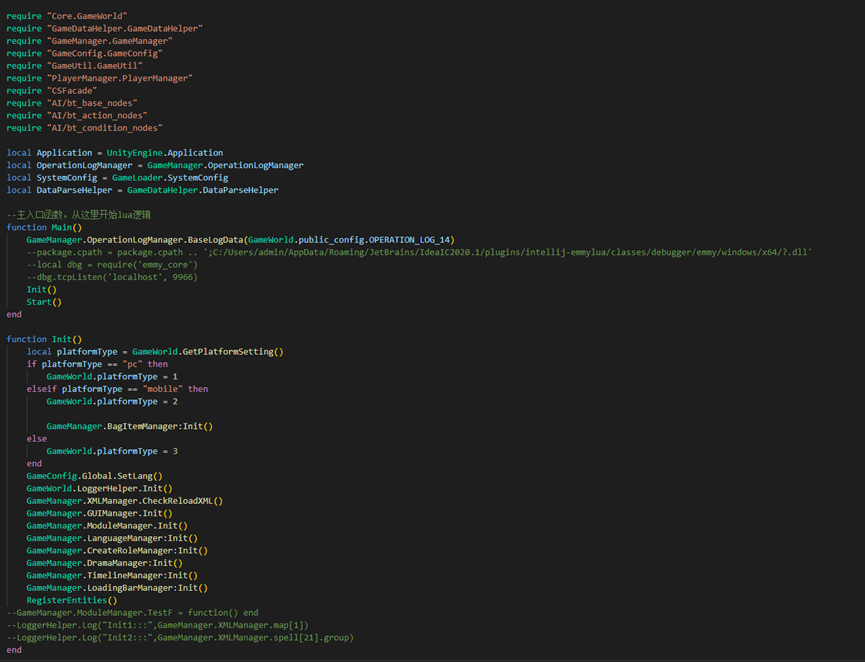Image resolution: width=865 pixels, height=662 pixels.
Task: Click the local DataParseHelper declaration
Action: pos(142,190)
